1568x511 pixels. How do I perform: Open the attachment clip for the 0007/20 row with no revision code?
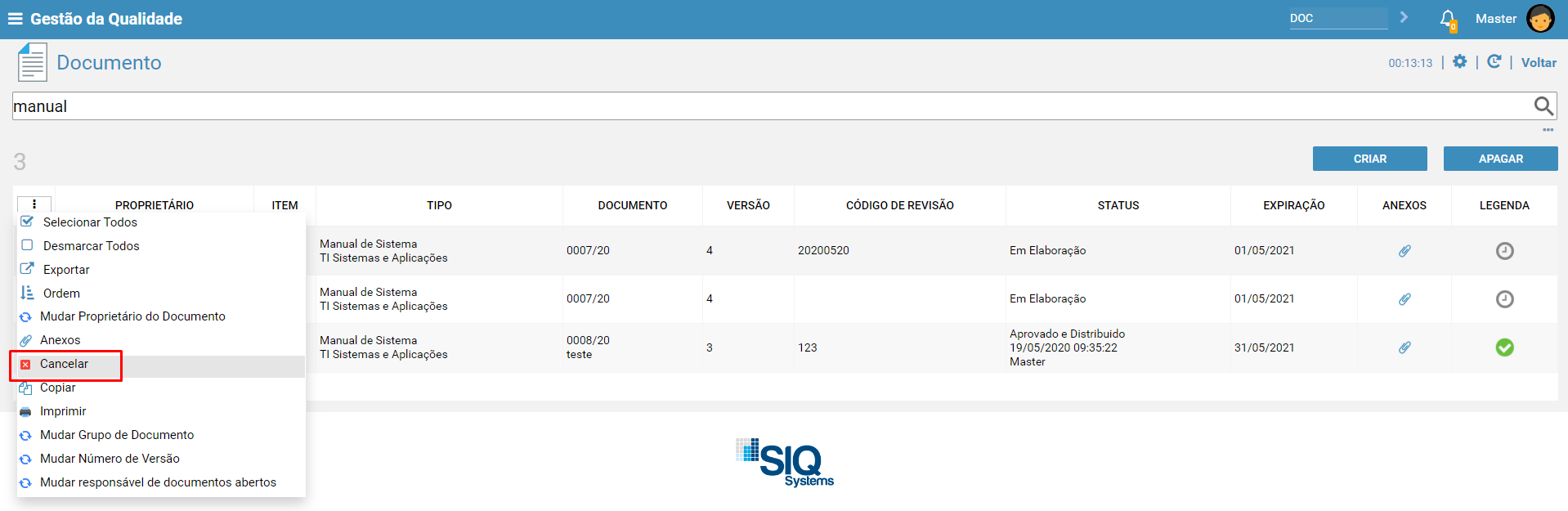[x=1404, y=299]
